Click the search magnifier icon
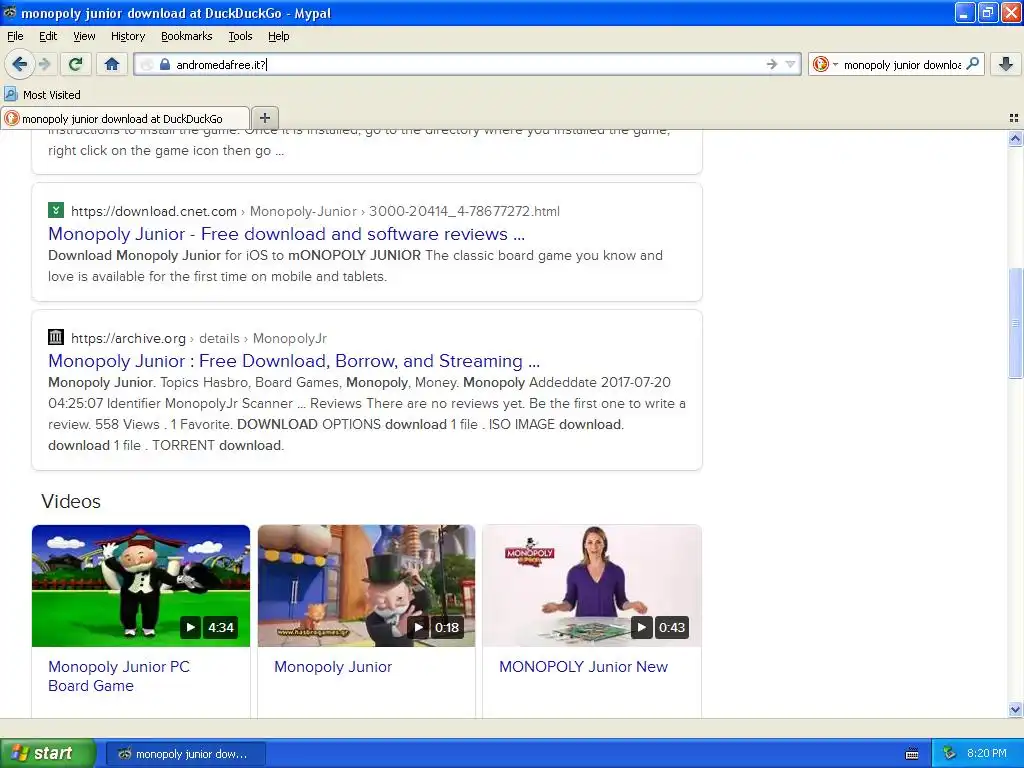Screen dimensions: 1024x768 [x=973, y=64]
